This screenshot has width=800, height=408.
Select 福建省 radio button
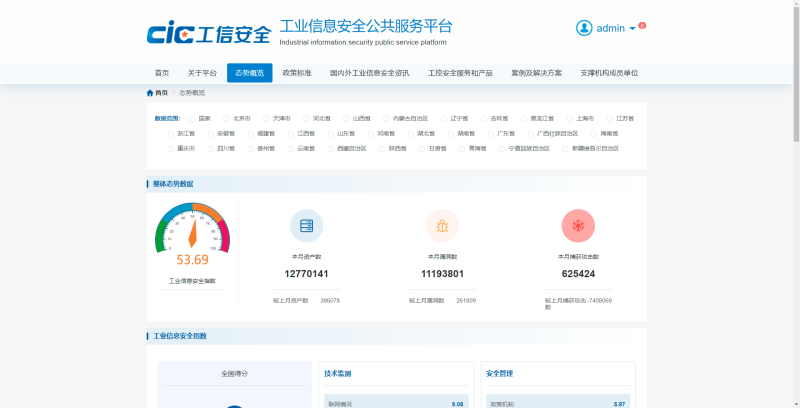(x=250, y=134)
